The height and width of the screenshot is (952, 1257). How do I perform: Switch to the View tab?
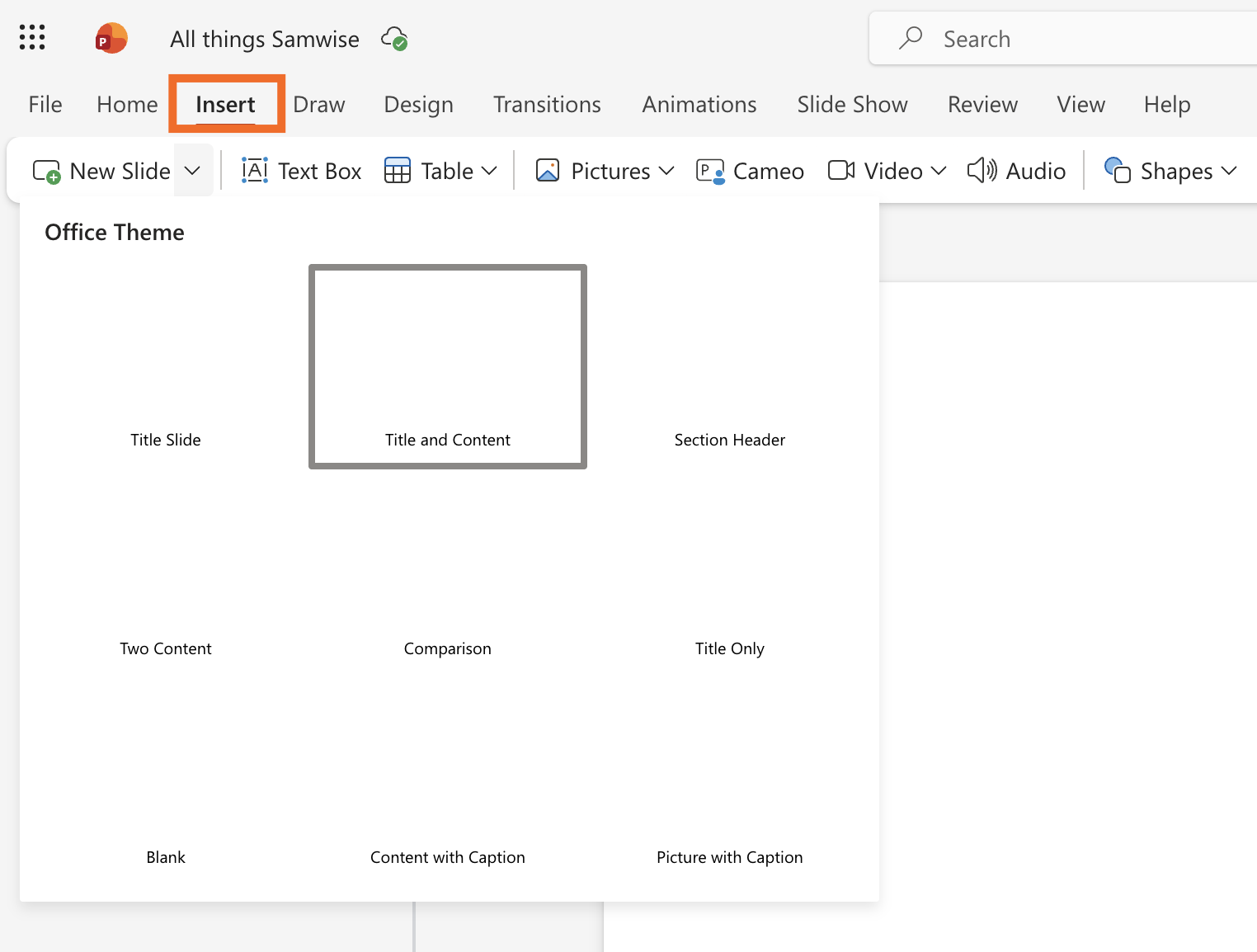(1080, 105)
